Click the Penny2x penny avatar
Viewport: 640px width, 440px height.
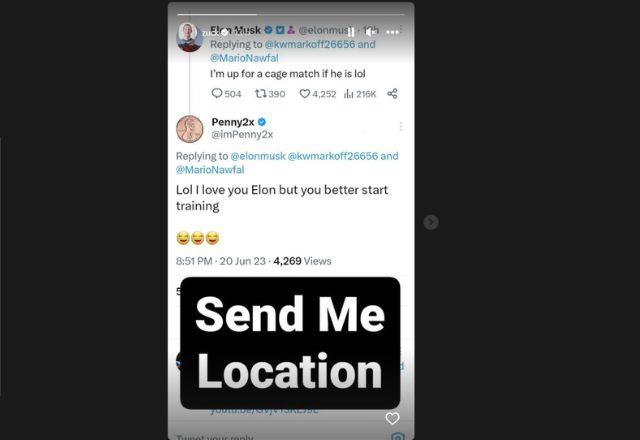(190, 129)
